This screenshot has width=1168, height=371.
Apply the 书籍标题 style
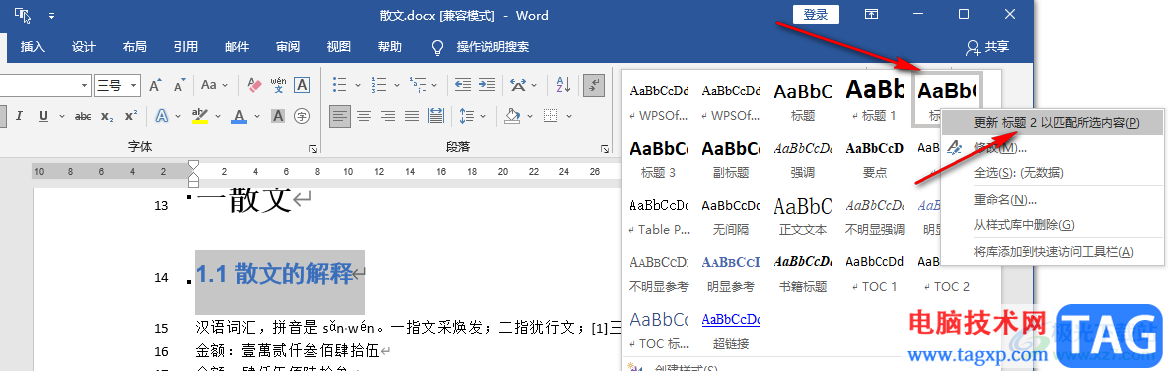coord(803,271)
